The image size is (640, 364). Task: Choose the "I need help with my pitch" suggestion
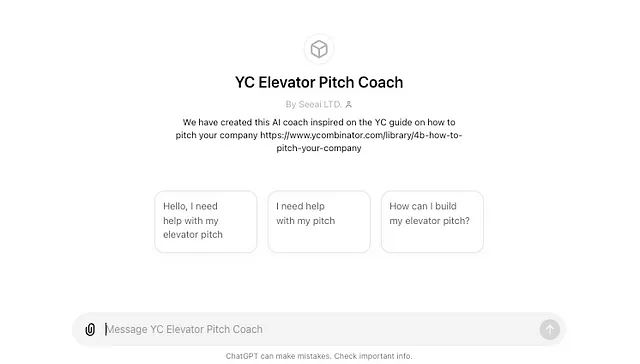click(319, 222)
